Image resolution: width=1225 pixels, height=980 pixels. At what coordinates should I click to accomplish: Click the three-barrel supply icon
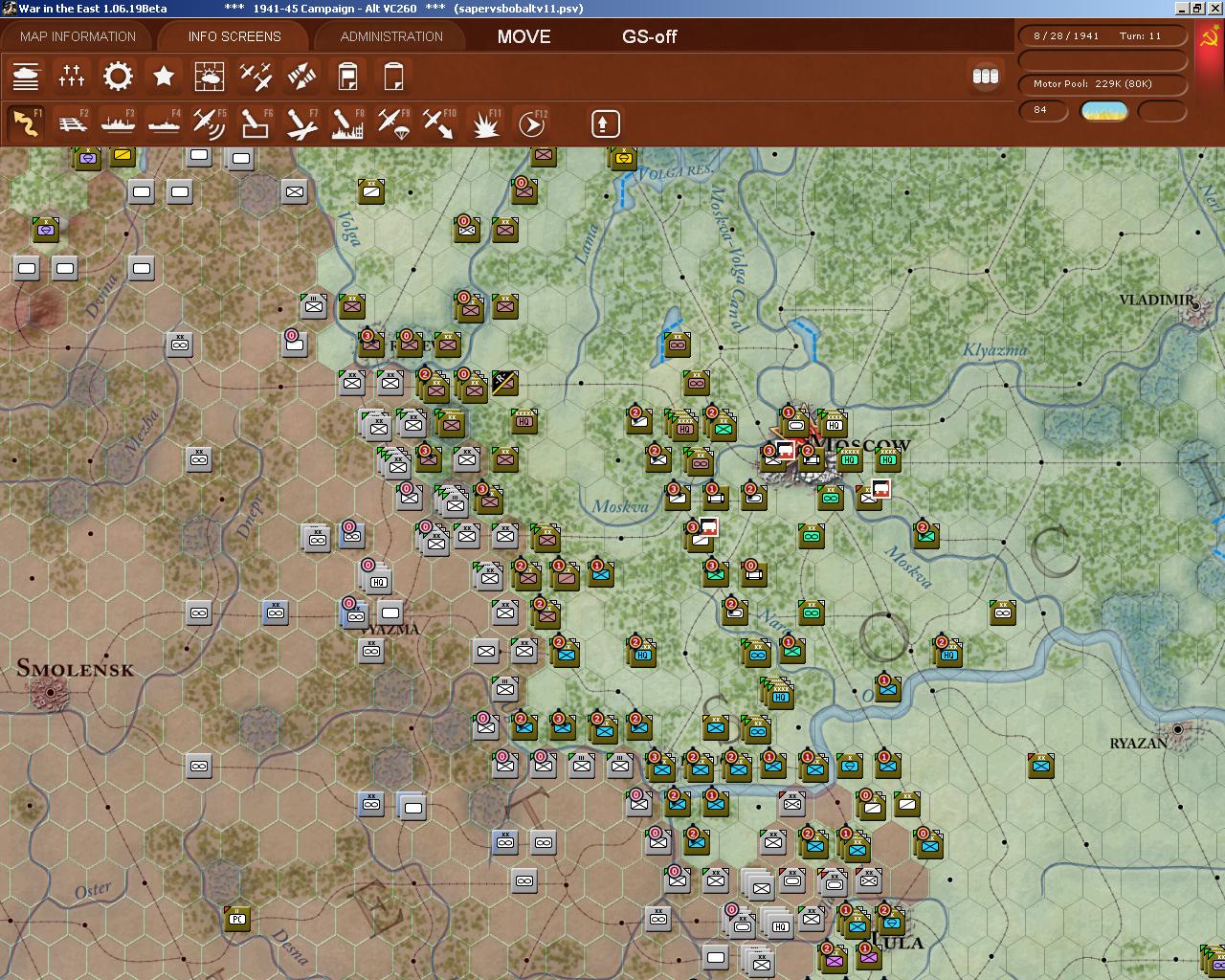(x=985, y=77)
